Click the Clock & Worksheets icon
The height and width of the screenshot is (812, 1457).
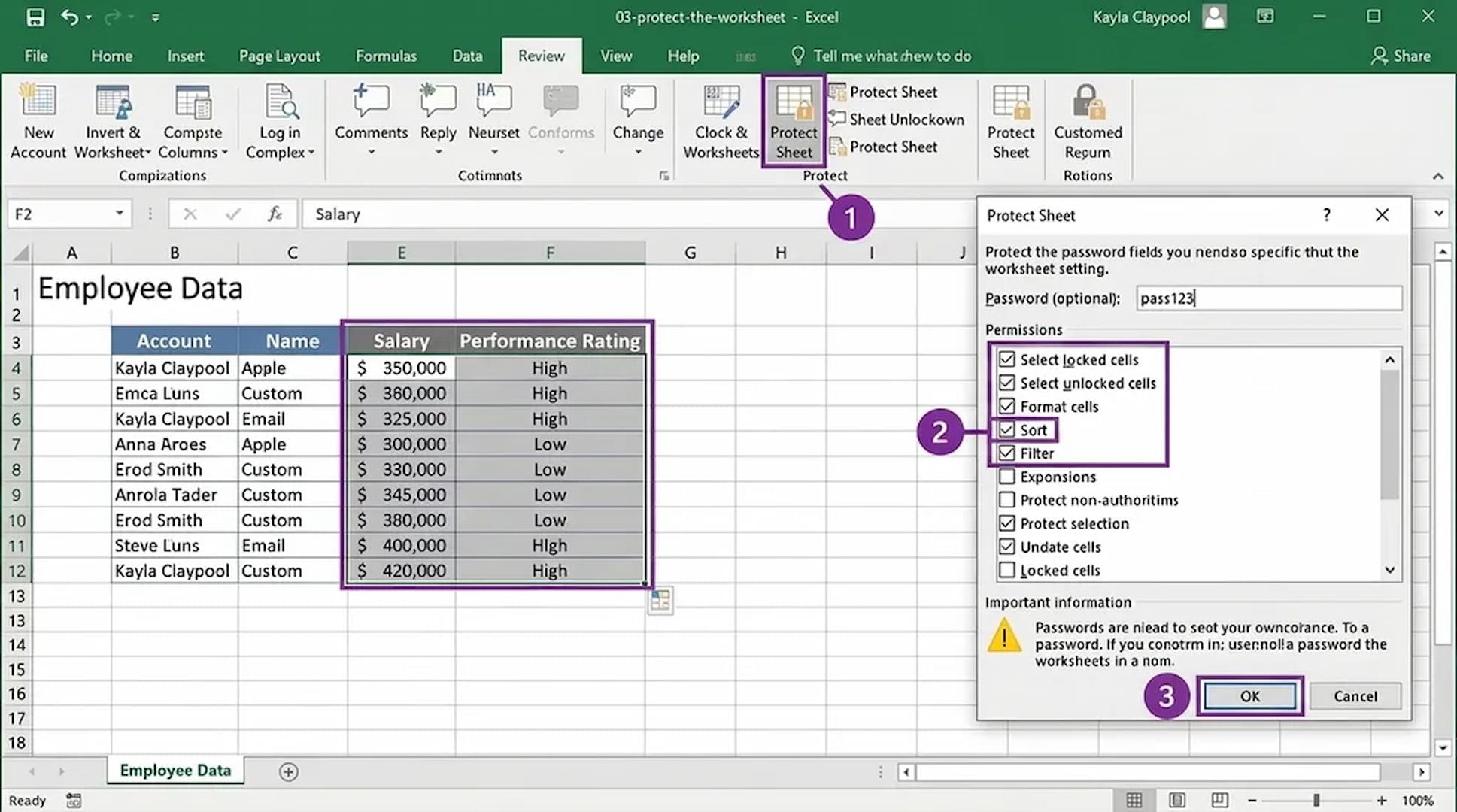[721, 101]
